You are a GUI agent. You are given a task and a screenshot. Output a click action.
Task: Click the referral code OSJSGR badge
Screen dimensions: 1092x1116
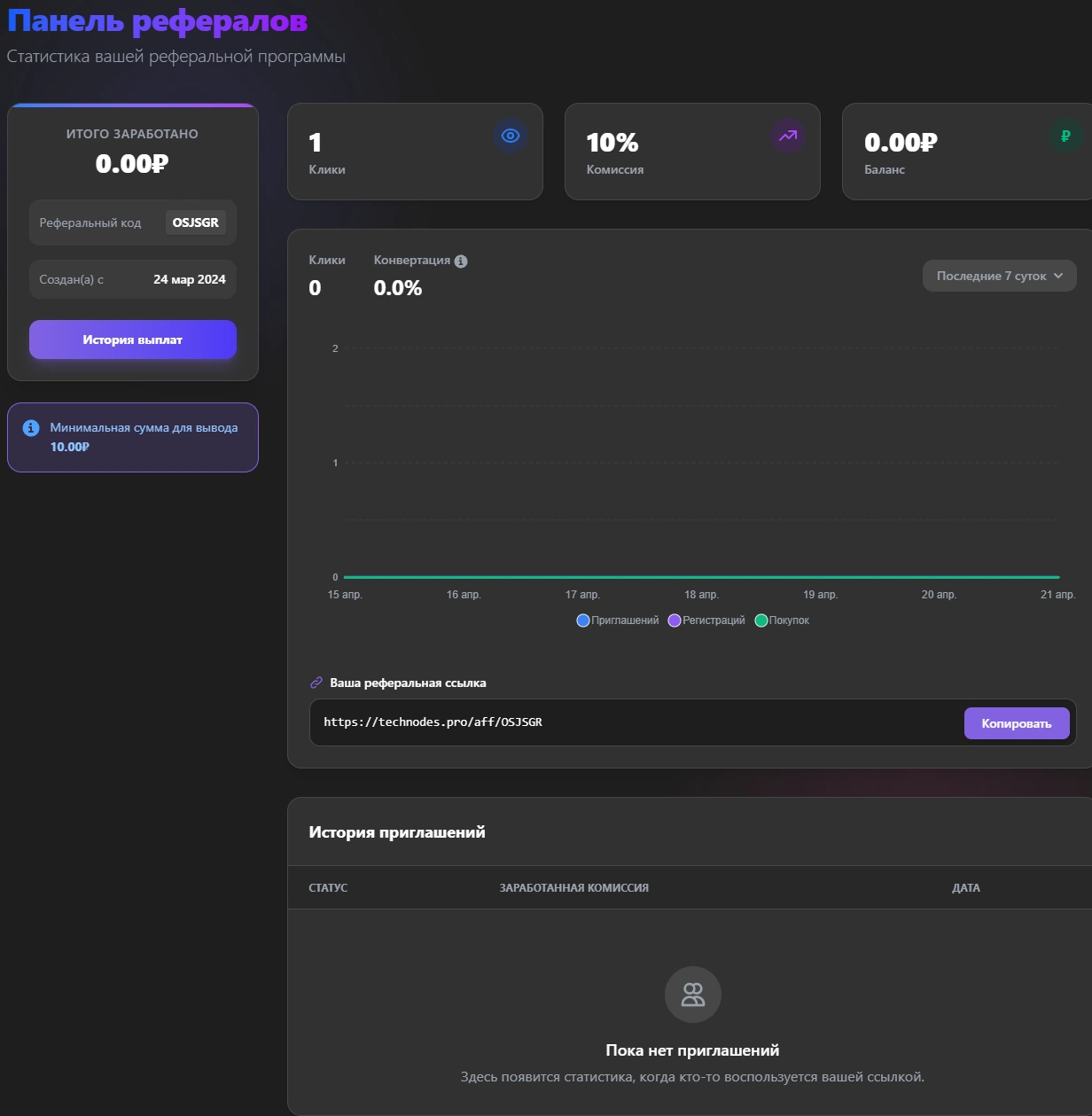[196, 222]
